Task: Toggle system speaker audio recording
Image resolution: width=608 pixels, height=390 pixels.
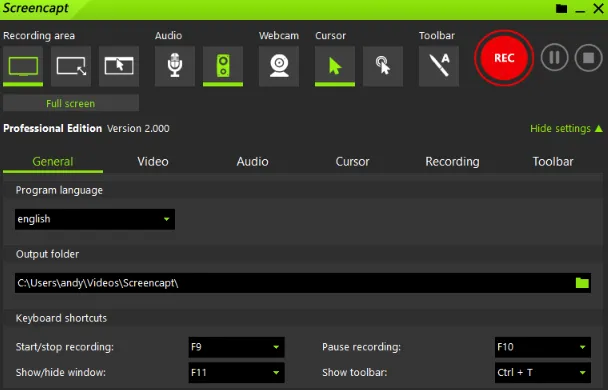Action: click(223, 66)
